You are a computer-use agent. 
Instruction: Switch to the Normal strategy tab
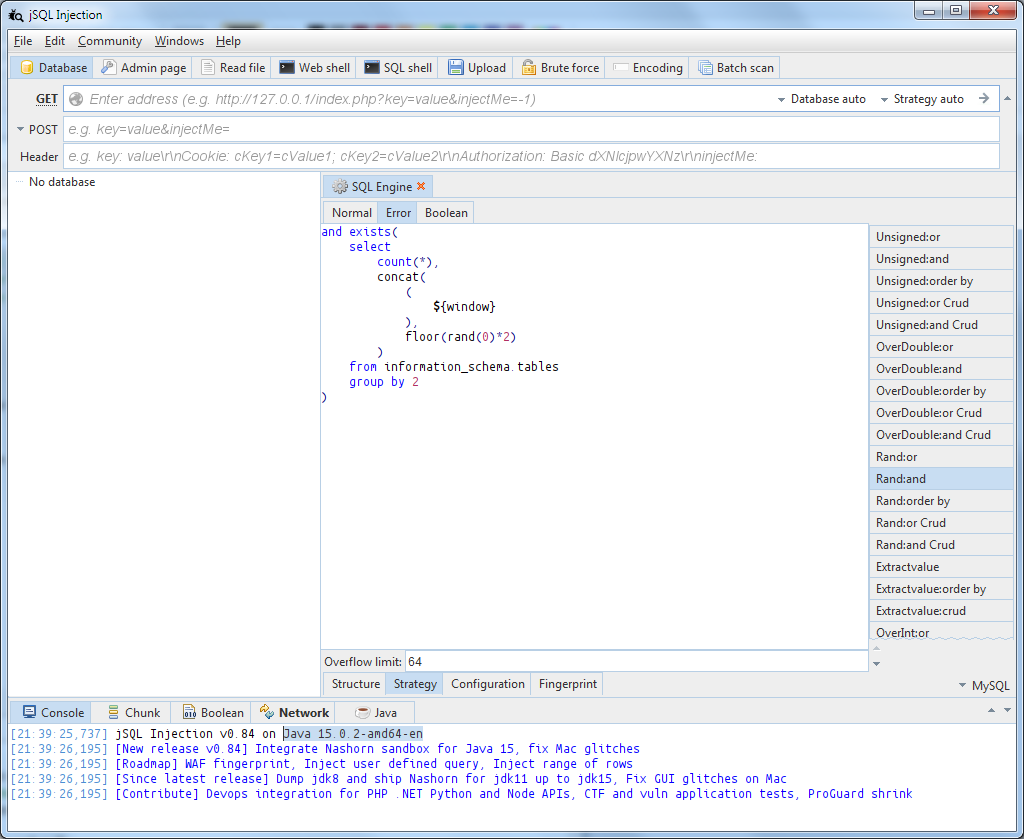point(351,213)
